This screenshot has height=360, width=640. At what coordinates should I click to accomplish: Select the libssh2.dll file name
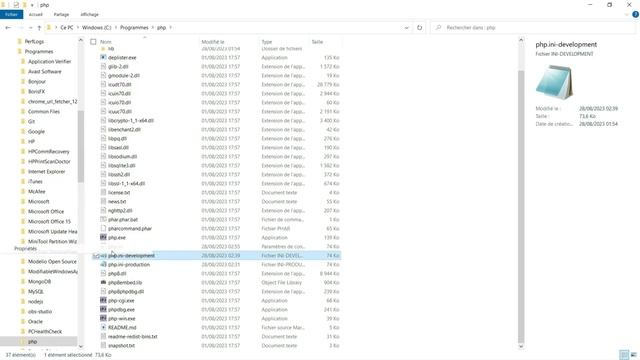click(119, 174)
